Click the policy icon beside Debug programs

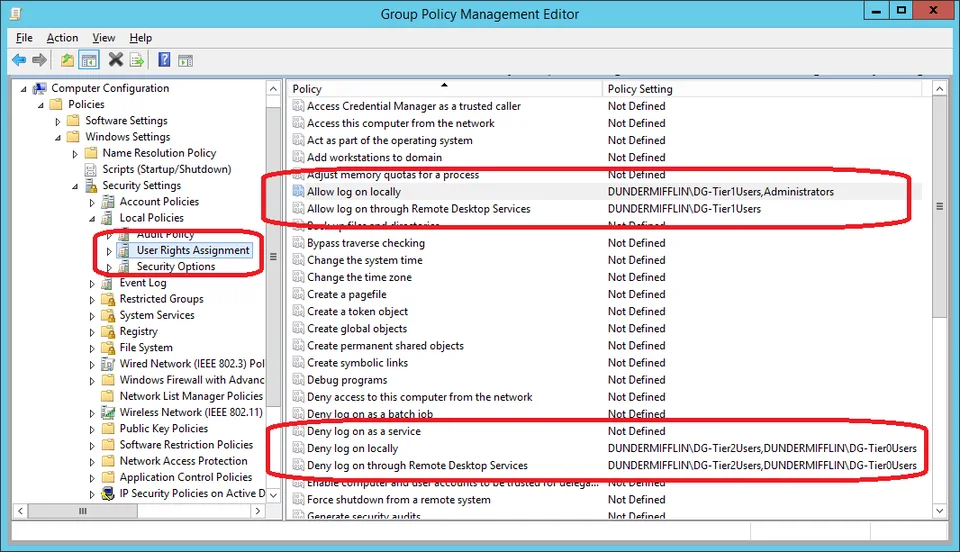point(298,380)
